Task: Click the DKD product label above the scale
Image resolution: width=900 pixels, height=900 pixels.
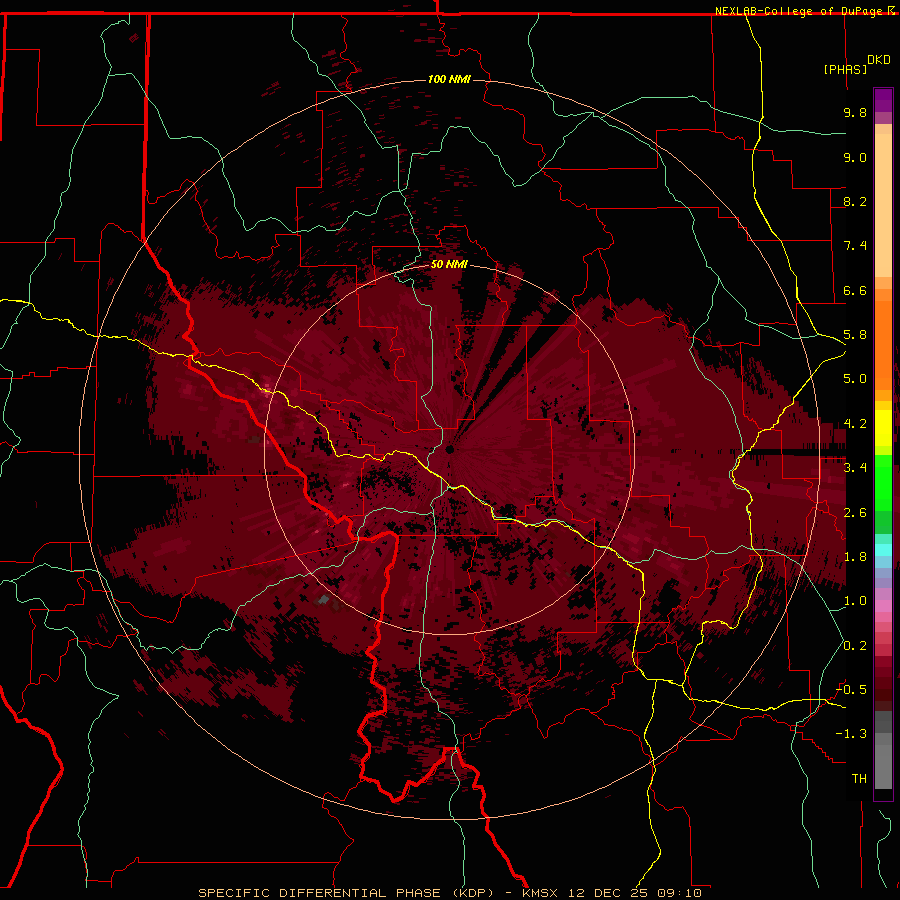Action: click(x=879, y=60)
